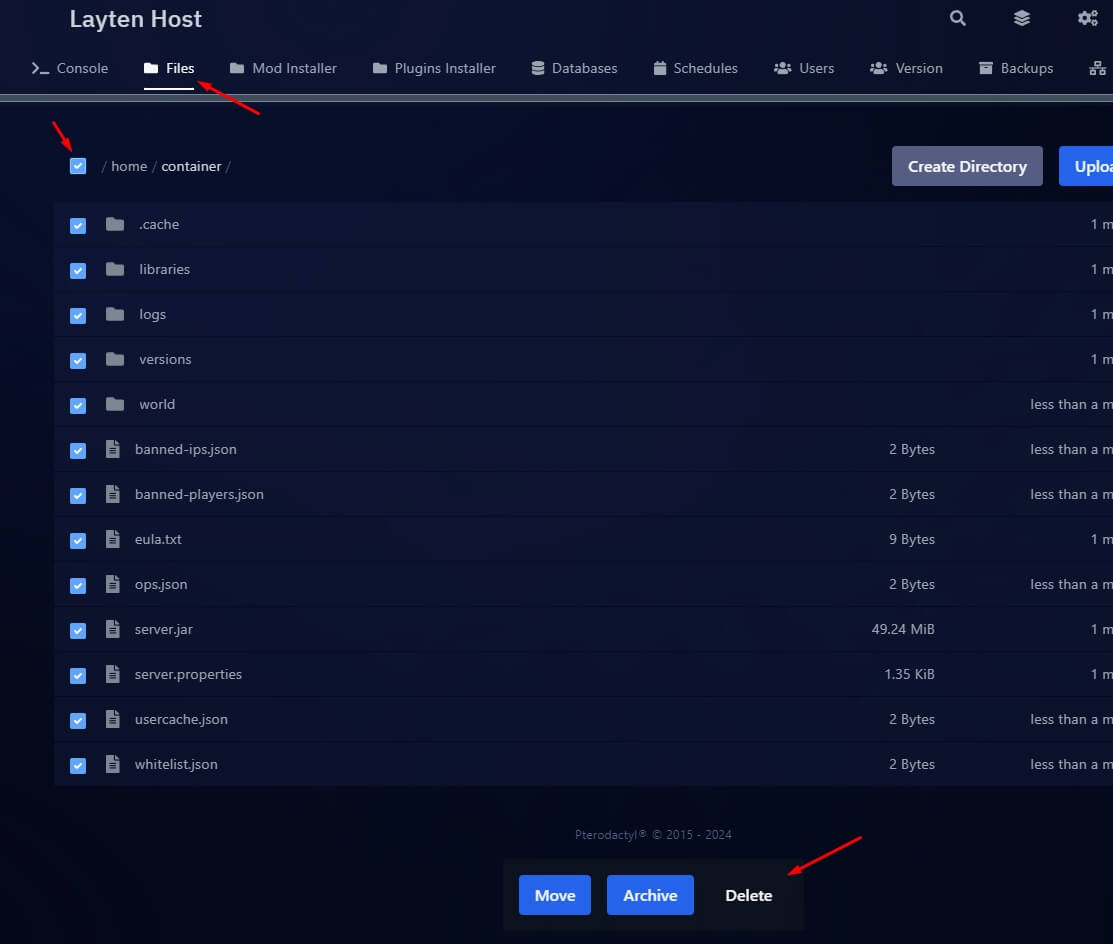This screenshot has height=944, width=1113.
Task: Click the Create Directory button
Action: [967, 166]
